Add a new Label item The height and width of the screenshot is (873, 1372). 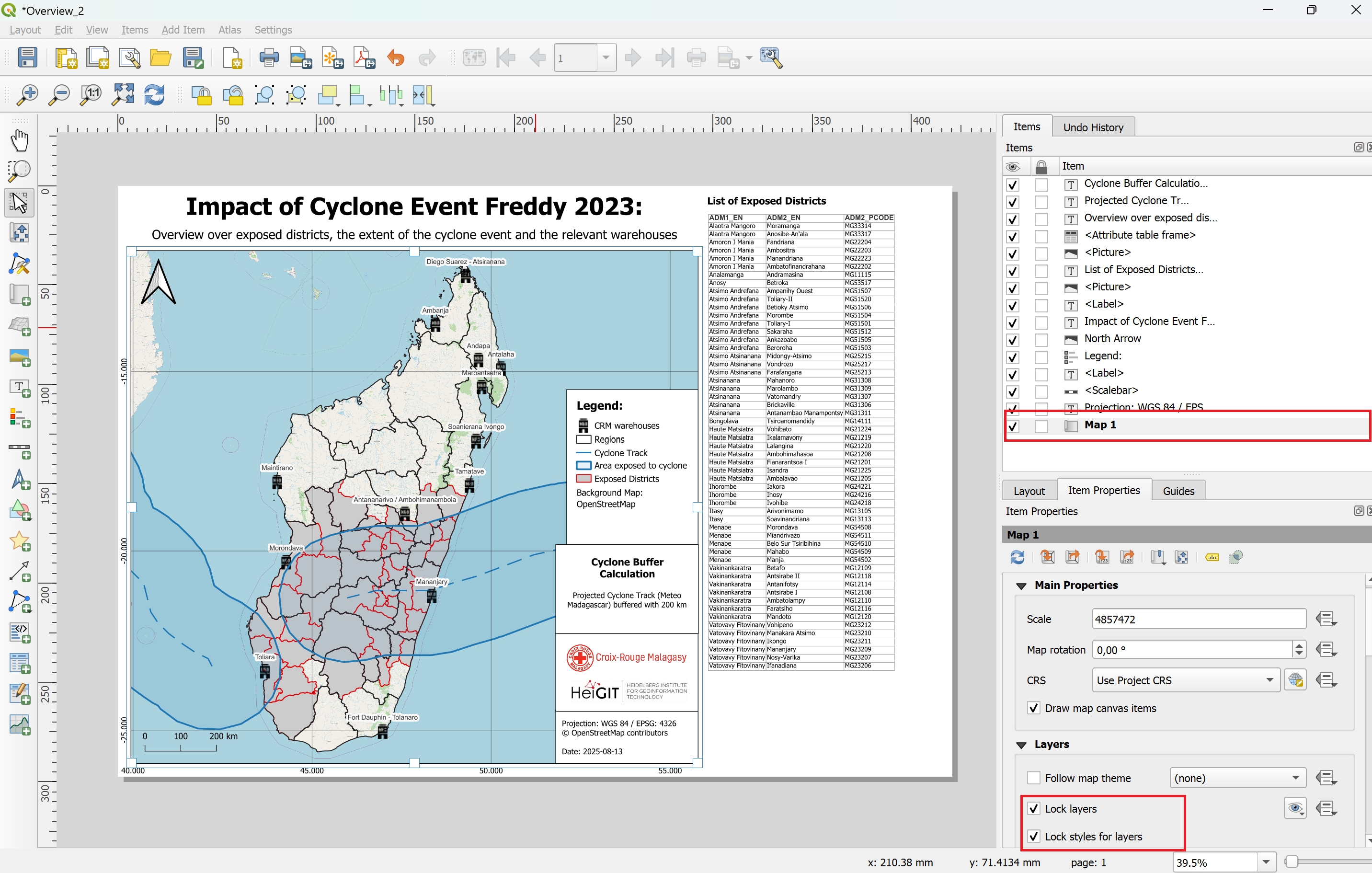[19, 388]
